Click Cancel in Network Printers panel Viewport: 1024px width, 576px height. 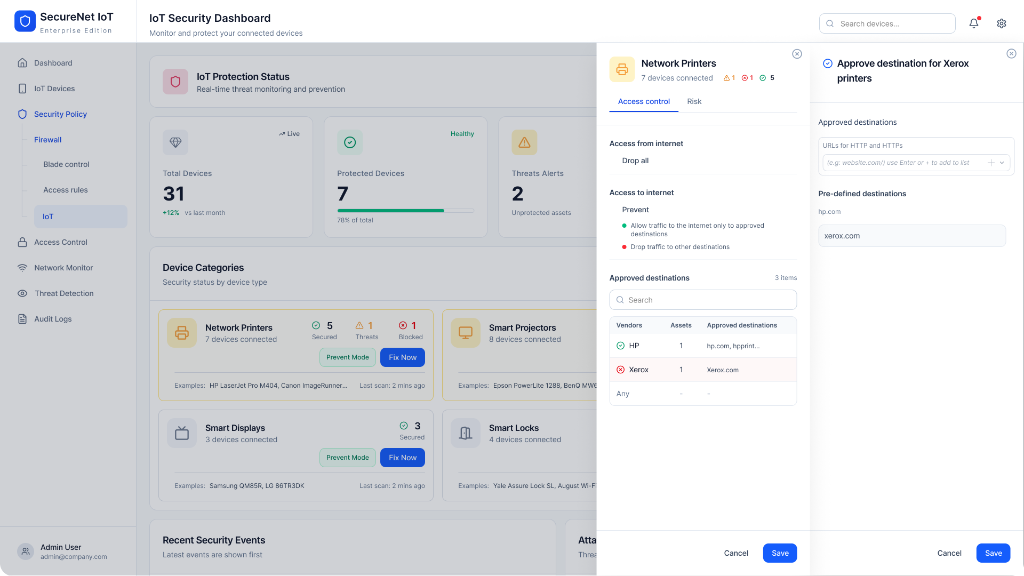(736, 553)
